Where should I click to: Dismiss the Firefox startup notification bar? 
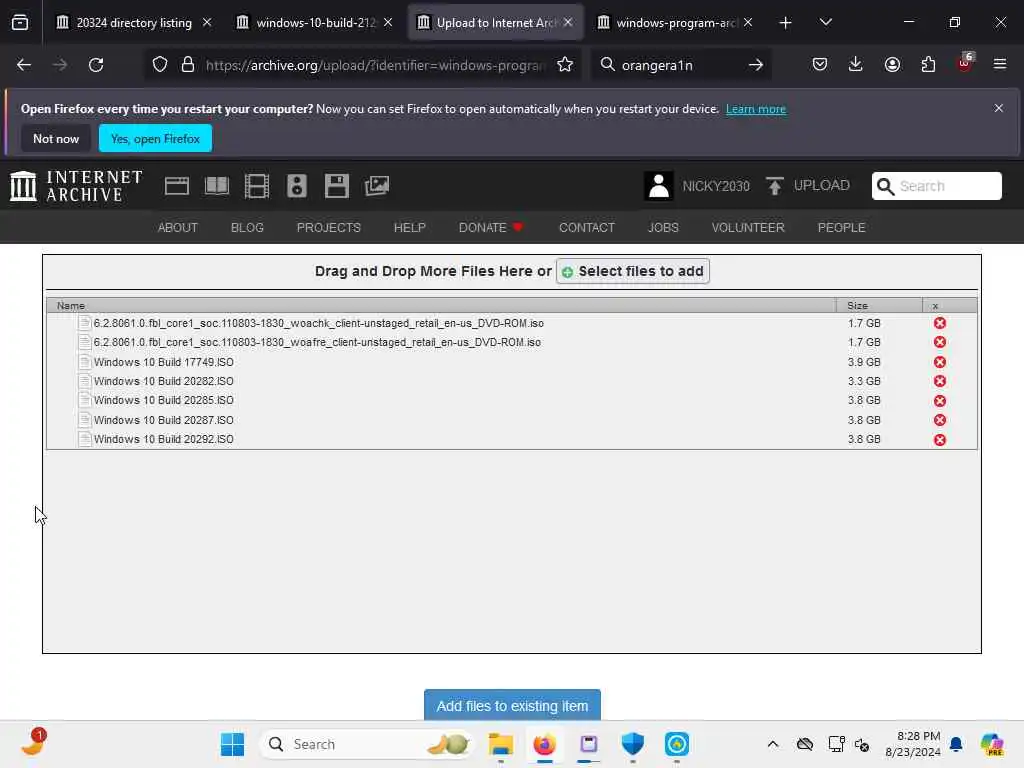(x=999, y=108)
